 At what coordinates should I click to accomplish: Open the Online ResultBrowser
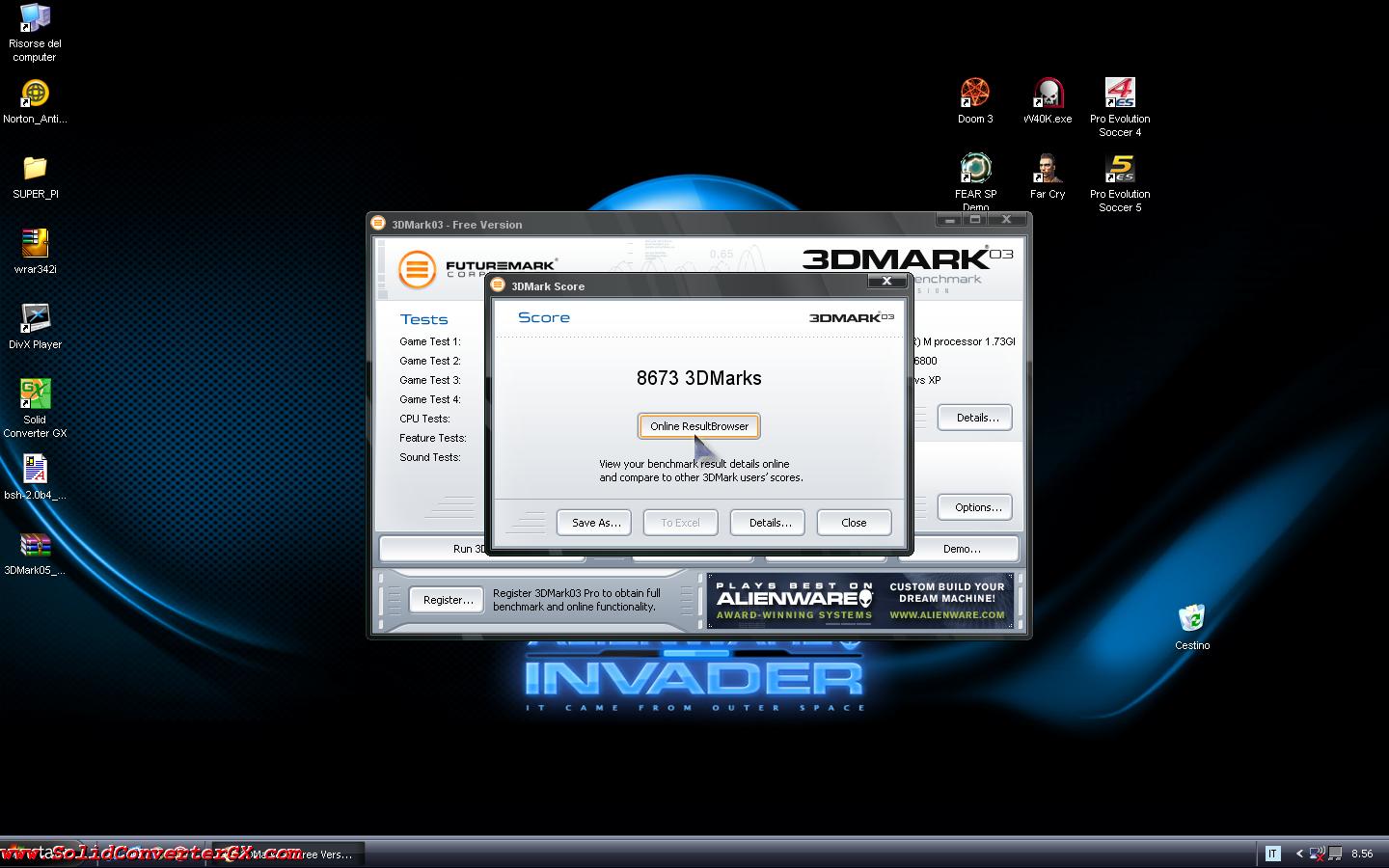(x=699, y=426)
